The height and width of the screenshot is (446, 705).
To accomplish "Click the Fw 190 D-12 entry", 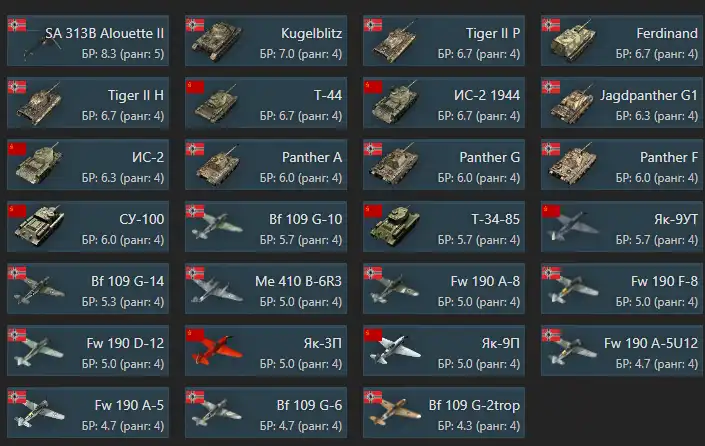I will coord(88,351).
